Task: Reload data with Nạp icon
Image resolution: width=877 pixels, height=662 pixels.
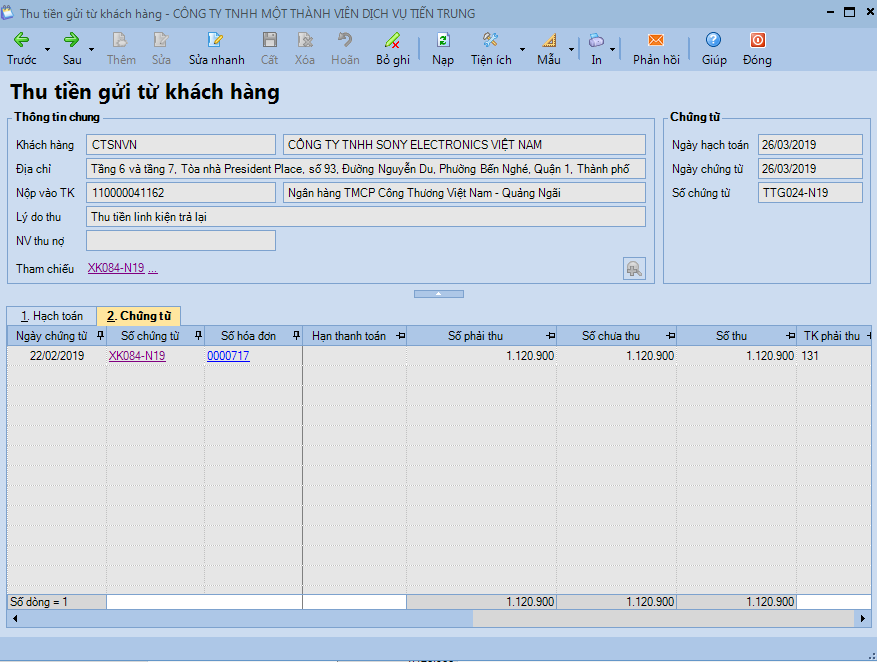Action: [x=443, y=48]
